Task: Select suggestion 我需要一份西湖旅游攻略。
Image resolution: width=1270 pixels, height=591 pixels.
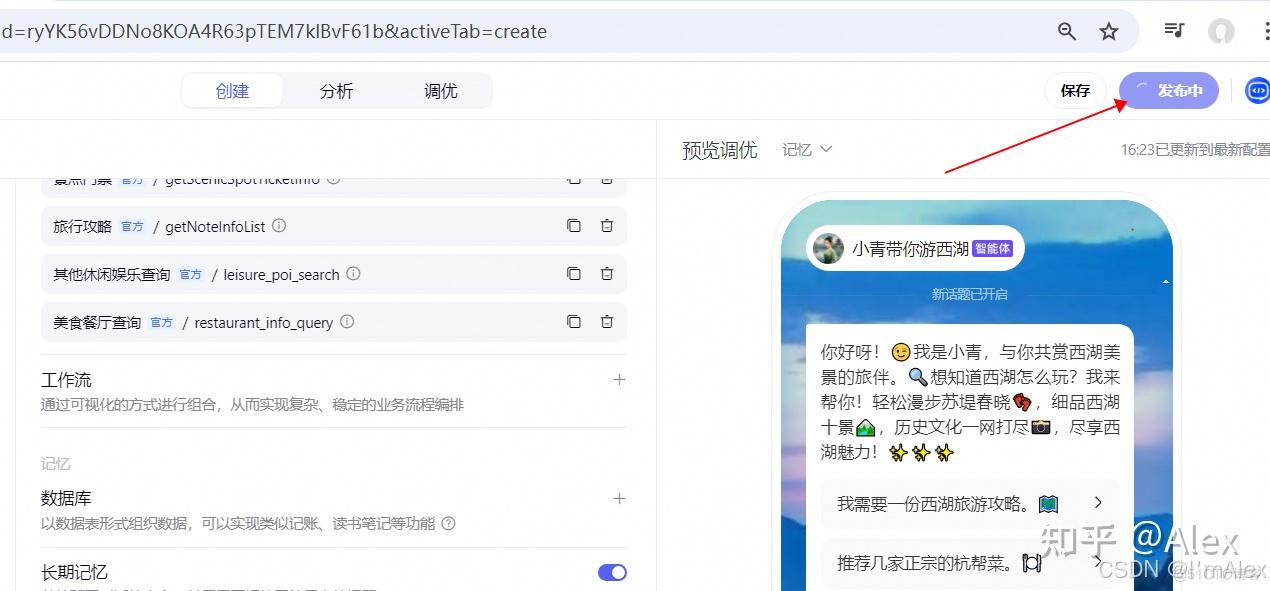Action: tap(968, 503)
